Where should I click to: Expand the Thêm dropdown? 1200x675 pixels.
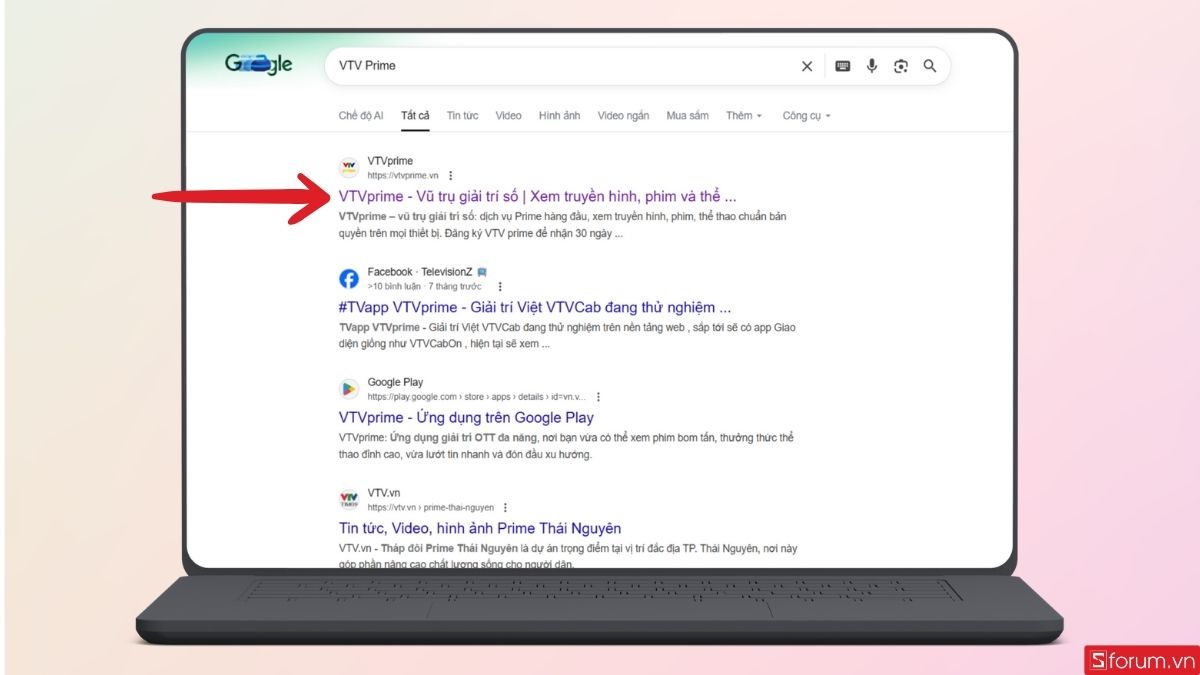coord(745,115)
